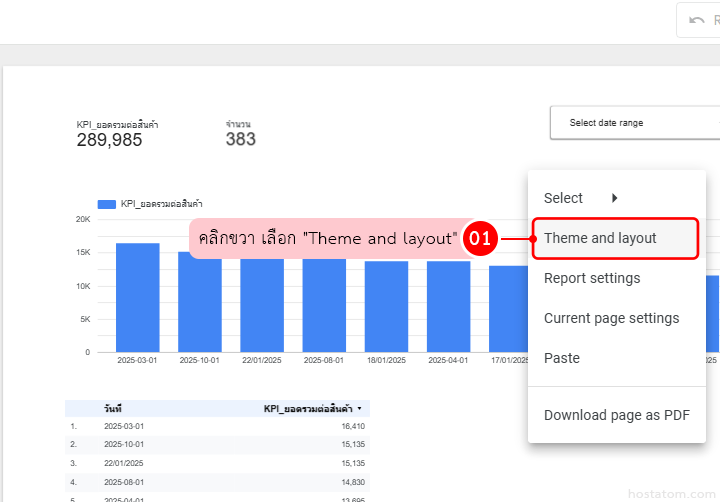Click the red 01 step badge
This screenshot has width=720, height=503.
(x=481, y=239)
